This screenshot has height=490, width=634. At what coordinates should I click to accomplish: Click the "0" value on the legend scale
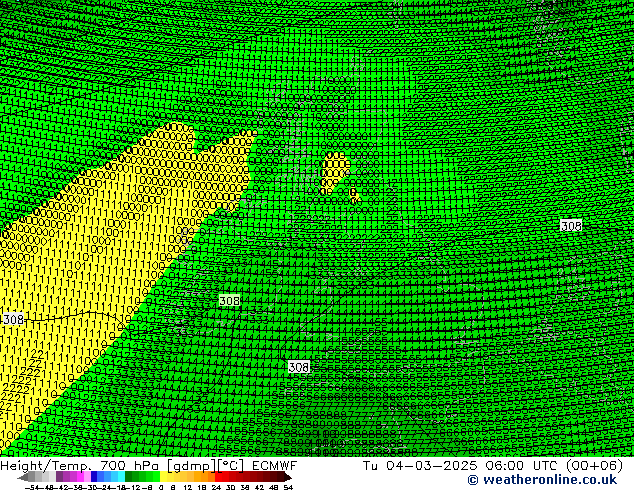point(161,487)
